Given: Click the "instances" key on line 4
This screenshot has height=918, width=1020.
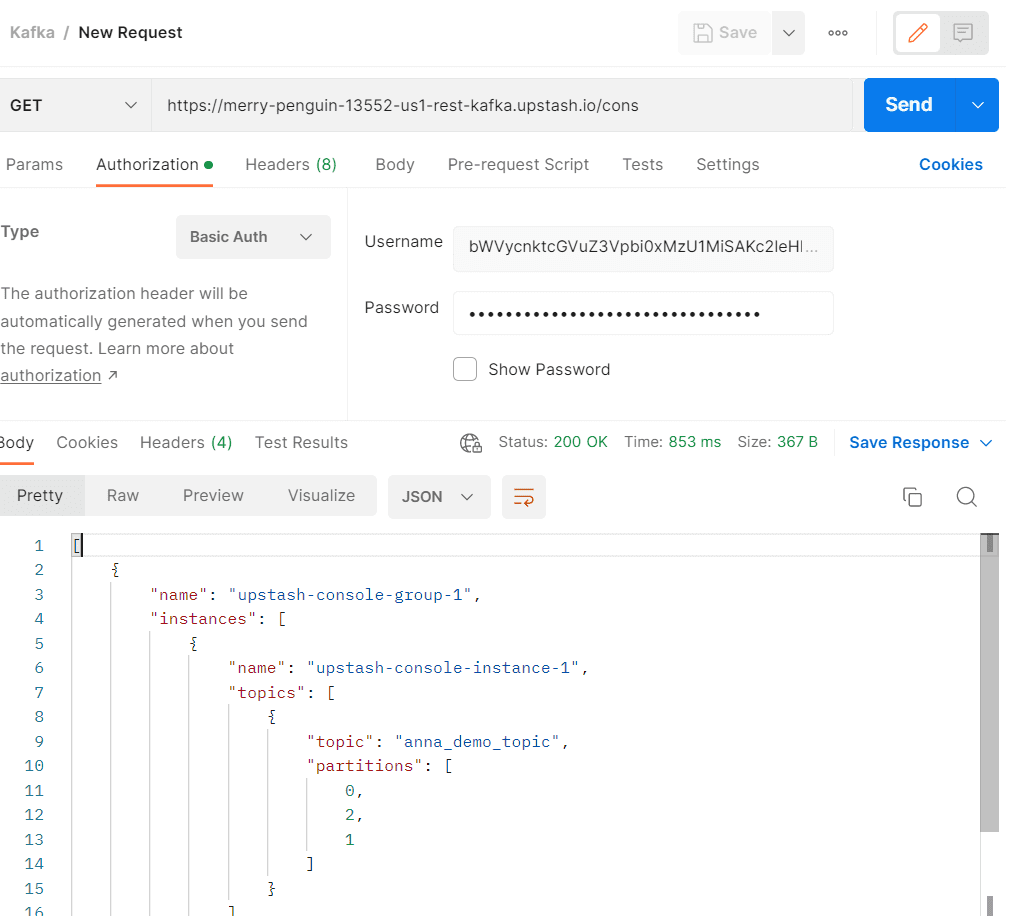Looking at the screenshot, I should 203,619.
